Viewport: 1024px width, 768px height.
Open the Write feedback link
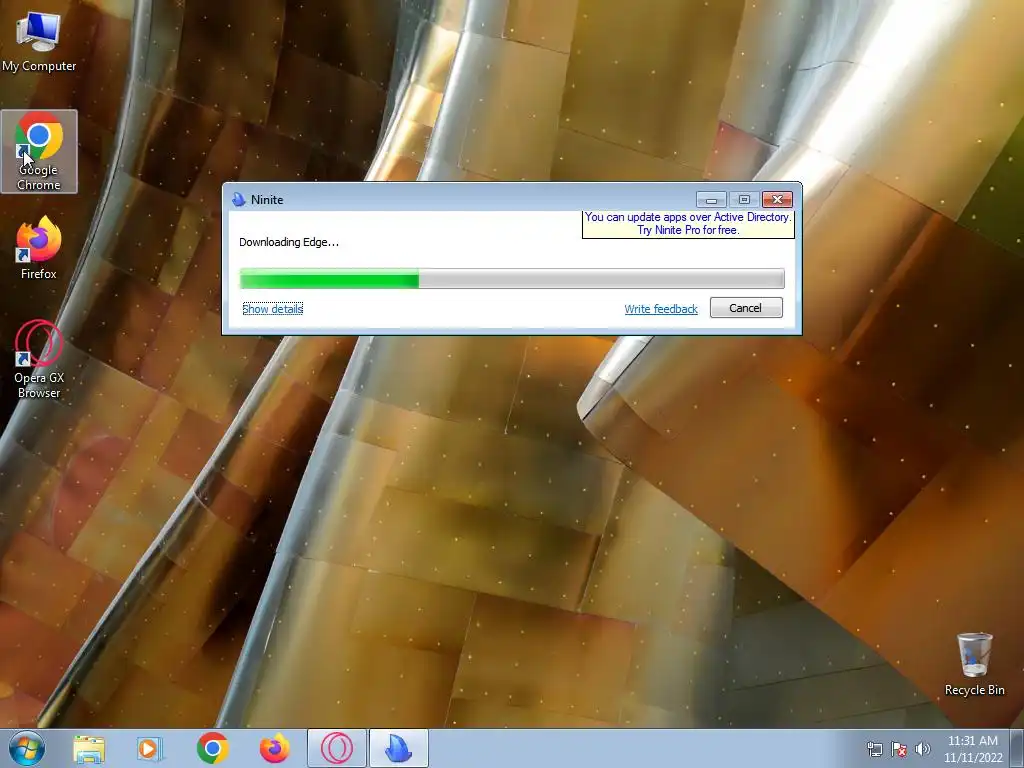click(x=661, y=309)
